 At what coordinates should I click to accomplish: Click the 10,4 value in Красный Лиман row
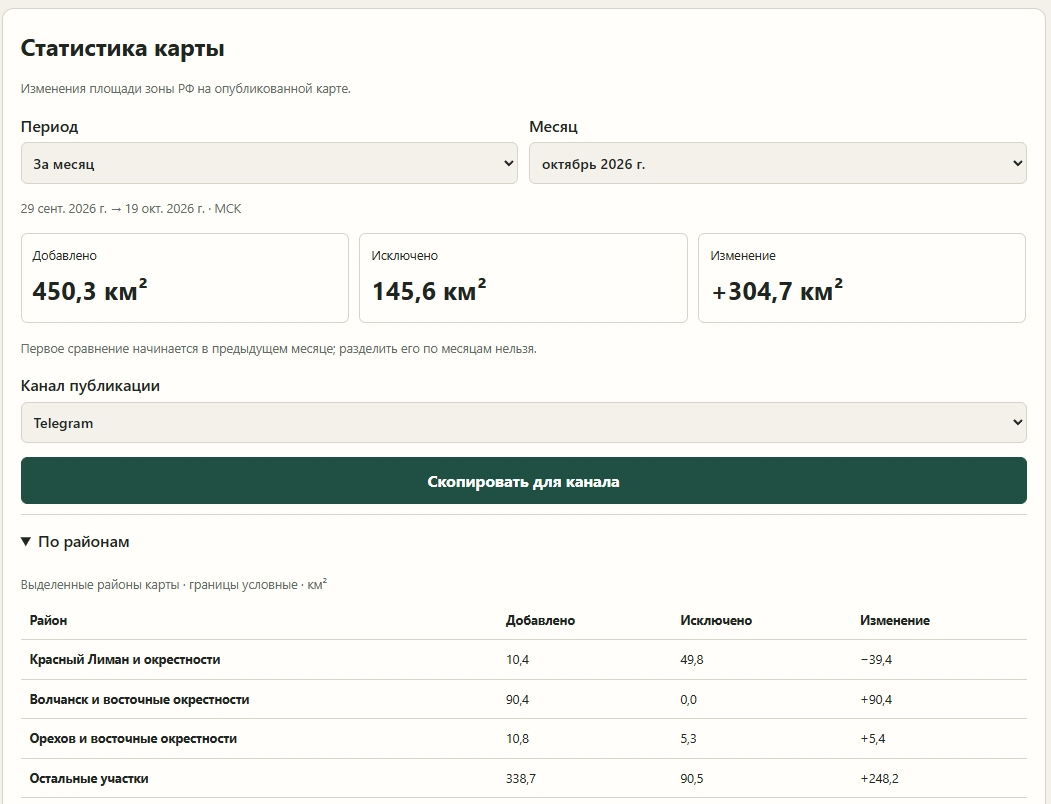coord(517,660)
